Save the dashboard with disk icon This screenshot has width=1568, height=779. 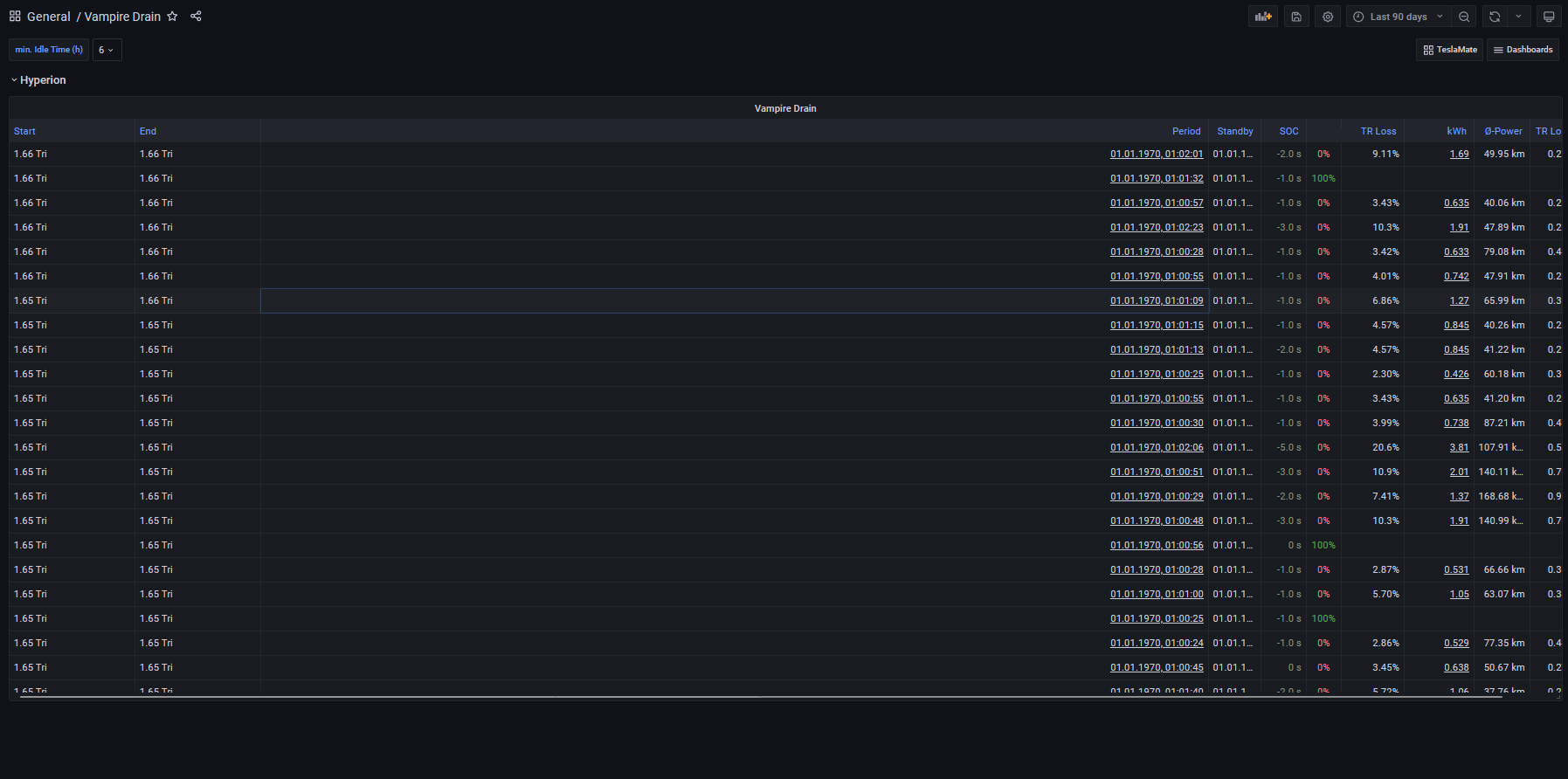tap(1296, 17)
